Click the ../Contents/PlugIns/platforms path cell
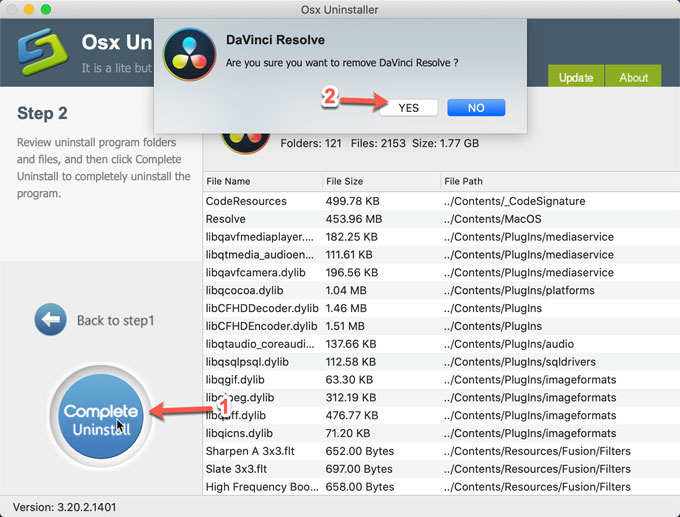Viewport: 680px width, 517px height. point(519,290)
